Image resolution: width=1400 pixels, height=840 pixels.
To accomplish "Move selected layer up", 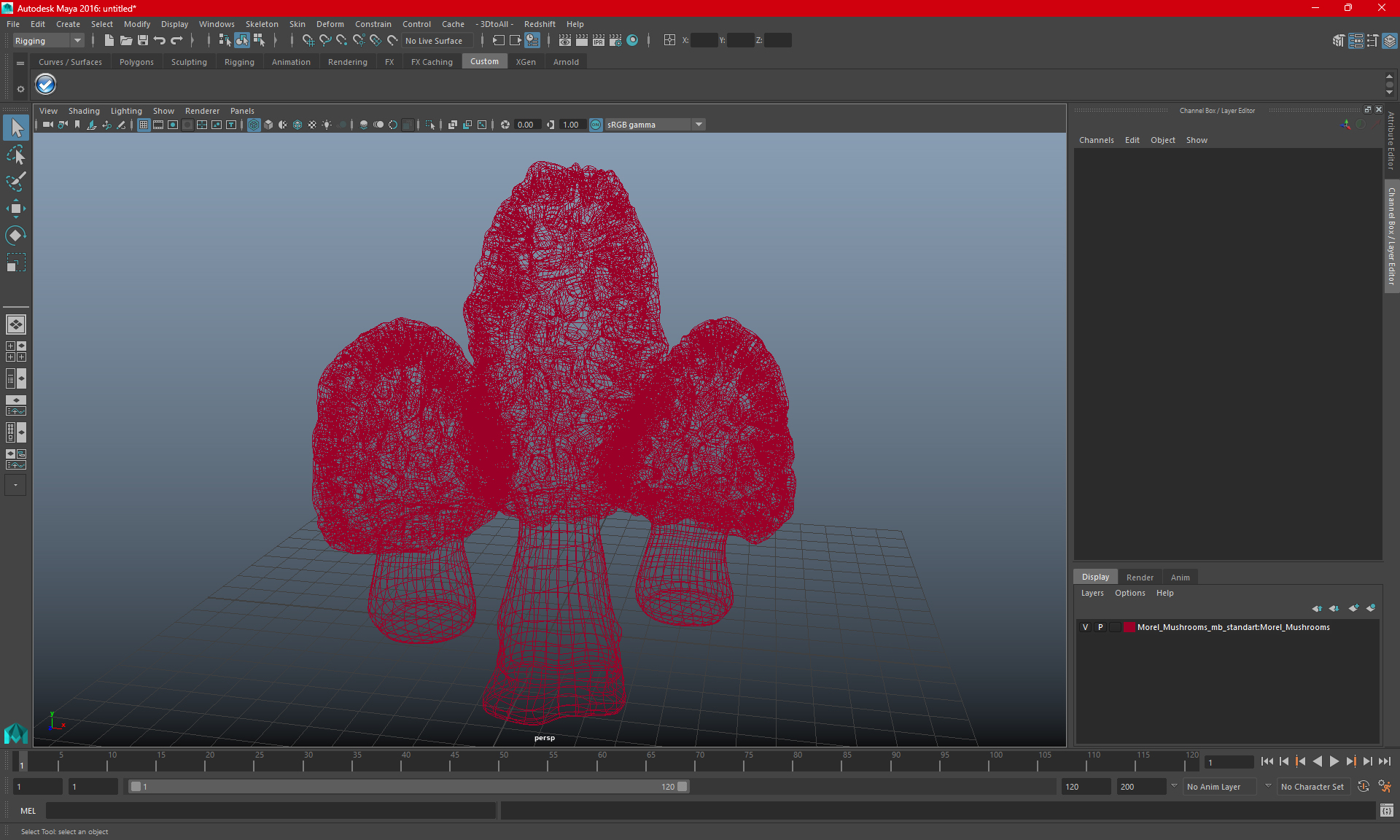I will tap(1317, 608).
